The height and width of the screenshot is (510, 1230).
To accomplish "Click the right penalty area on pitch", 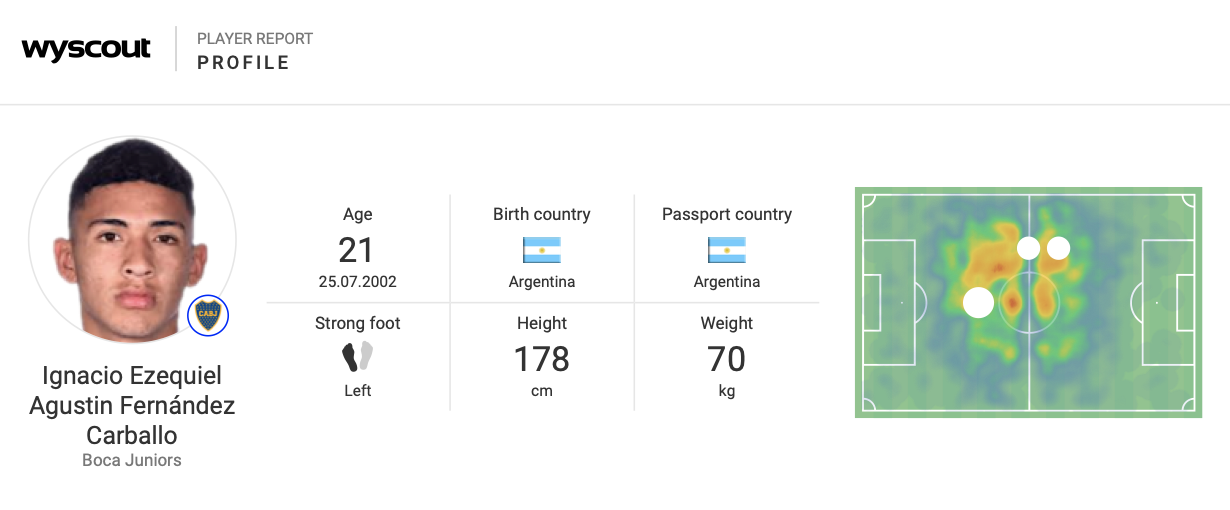I will point(1169,302).
